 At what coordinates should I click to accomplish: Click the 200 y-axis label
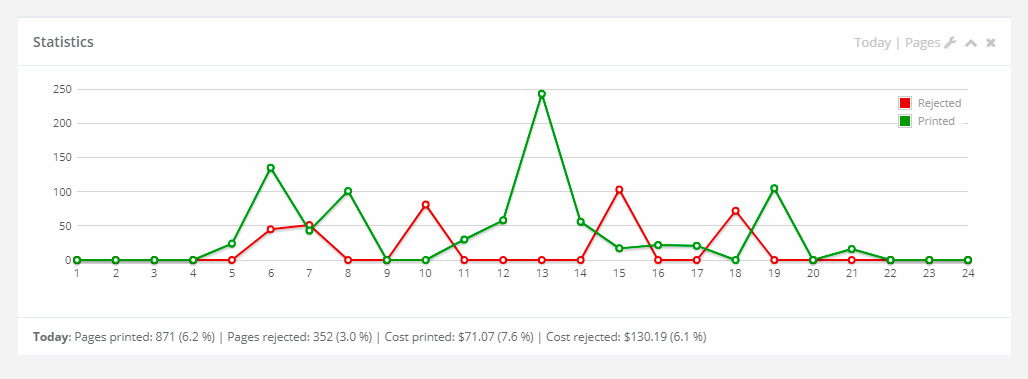click(62, 123)
